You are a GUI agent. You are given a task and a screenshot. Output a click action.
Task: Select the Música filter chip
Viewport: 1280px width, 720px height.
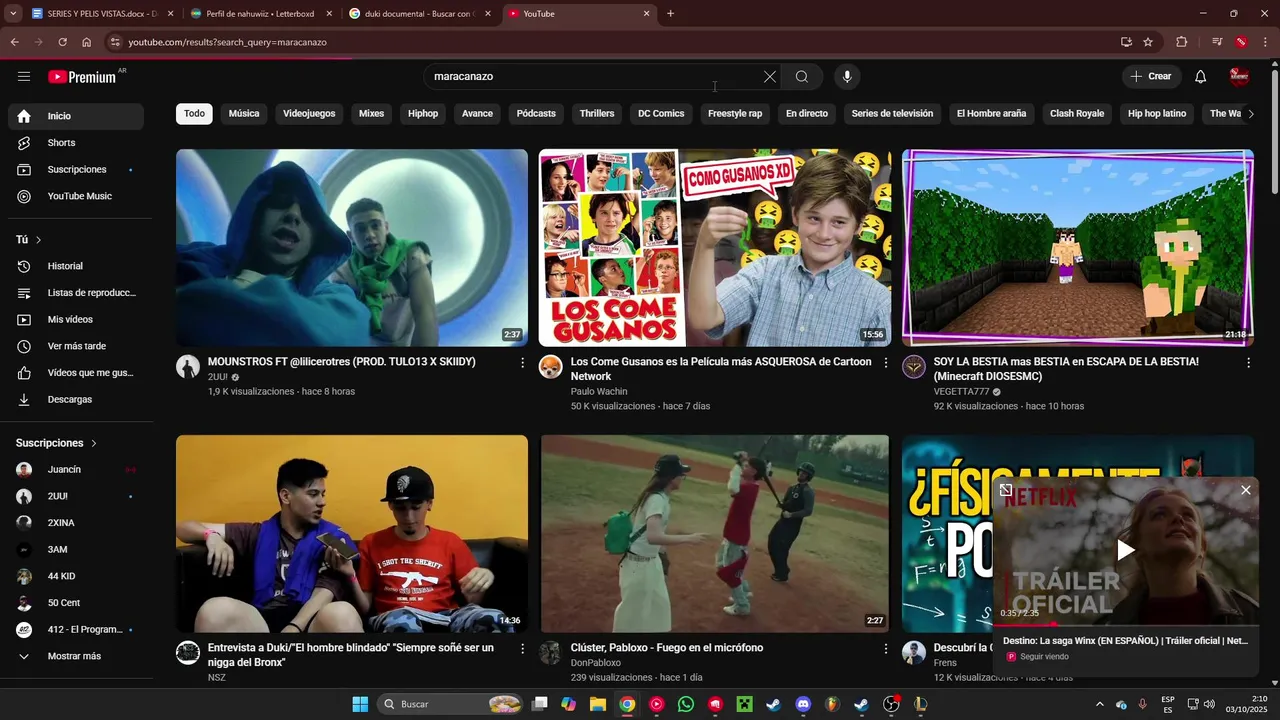[x=244, y=114]
